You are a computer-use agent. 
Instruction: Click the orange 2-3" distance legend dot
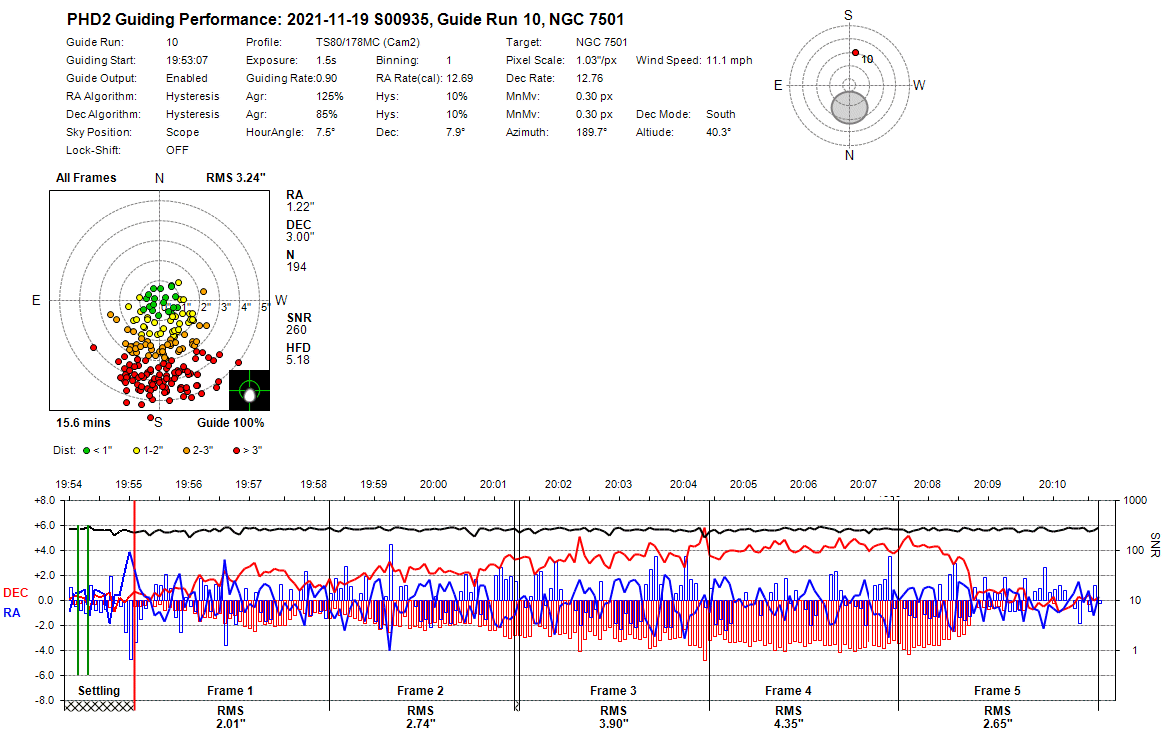pos(186,451)
